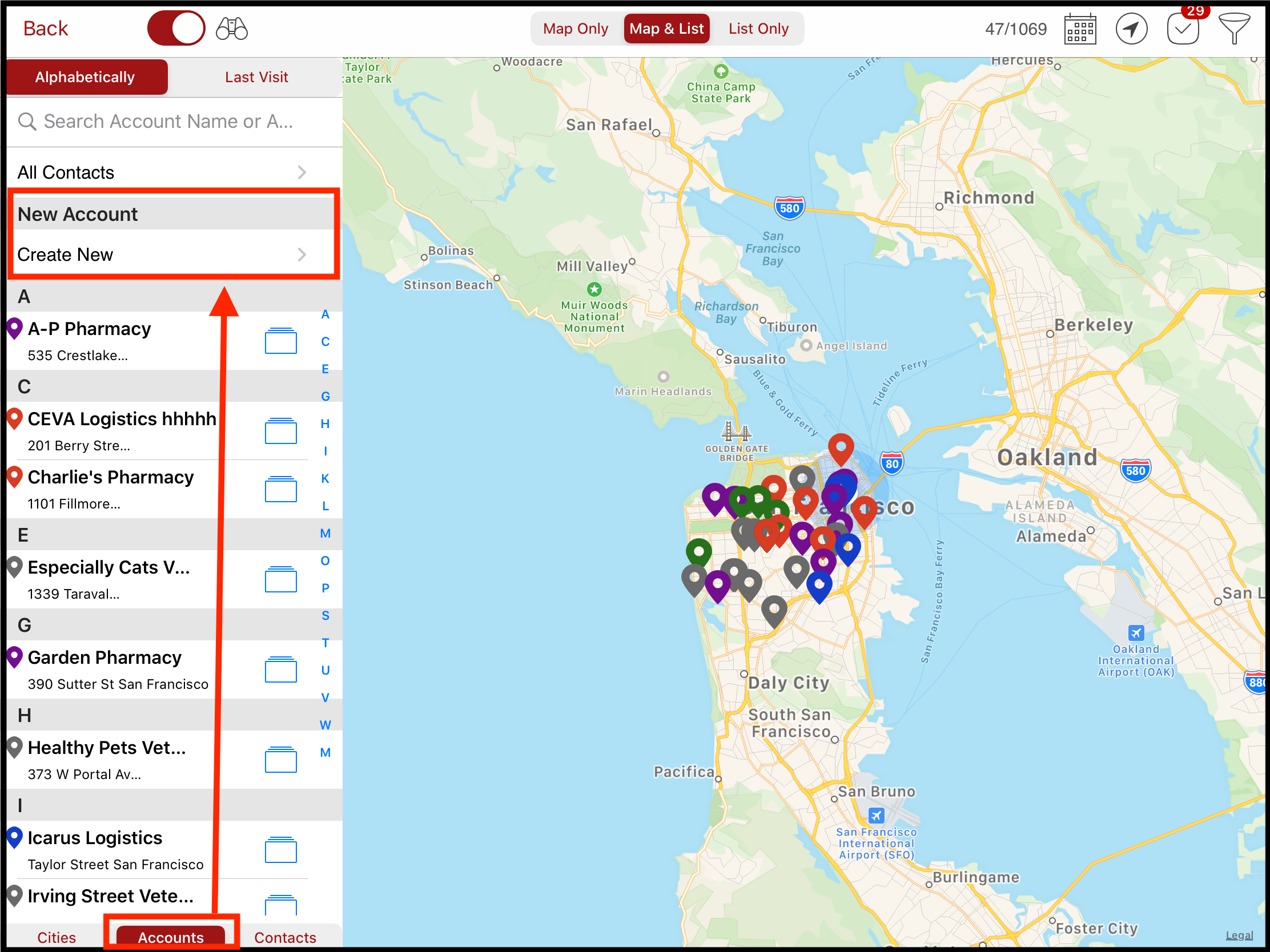The width and height of the screenshot is (1270, 952).
Task: Tap the location arrow icon
Action: pyautogui.click(x=1131, y=29)
